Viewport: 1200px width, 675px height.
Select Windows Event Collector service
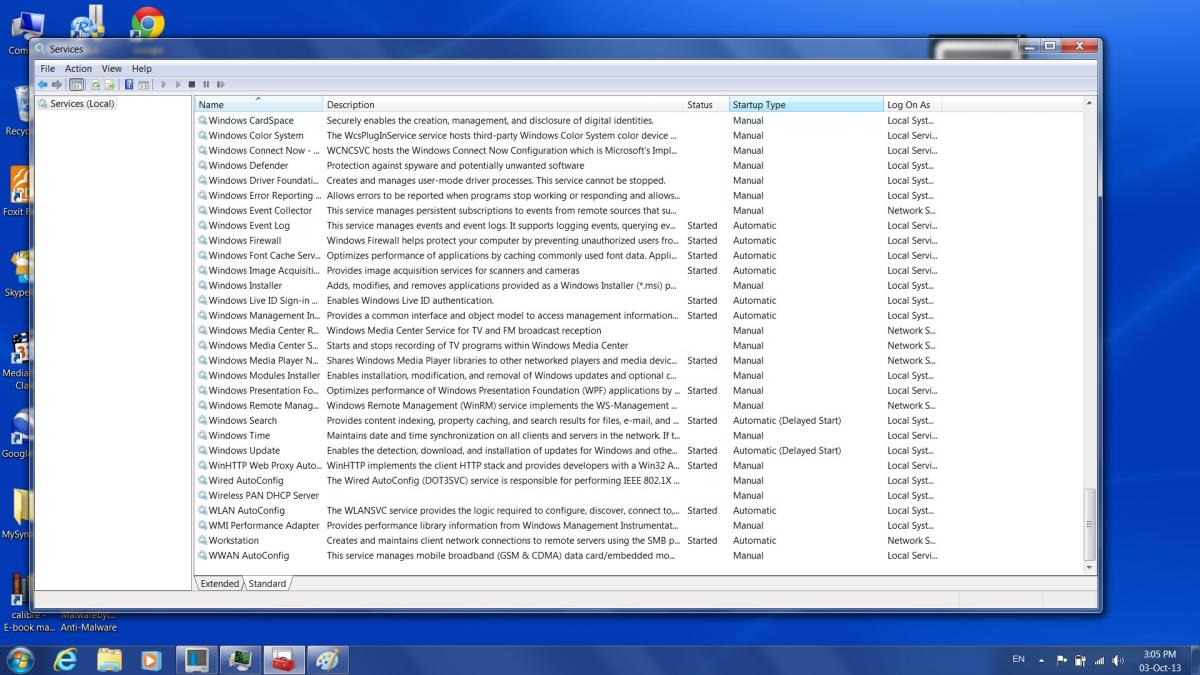tap(260, 211)
